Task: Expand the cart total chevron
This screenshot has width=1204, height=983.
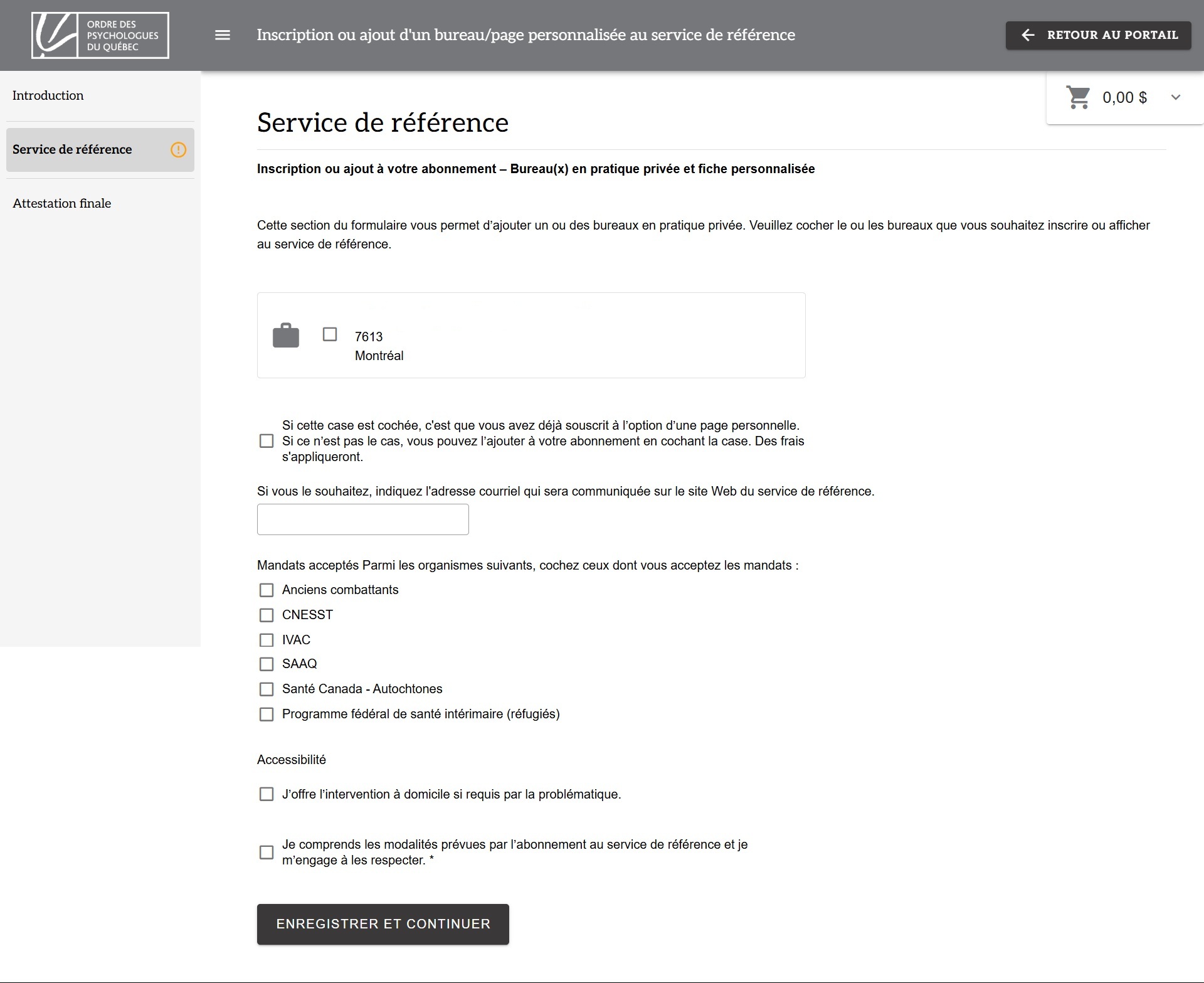Action: coord(1176,97)
